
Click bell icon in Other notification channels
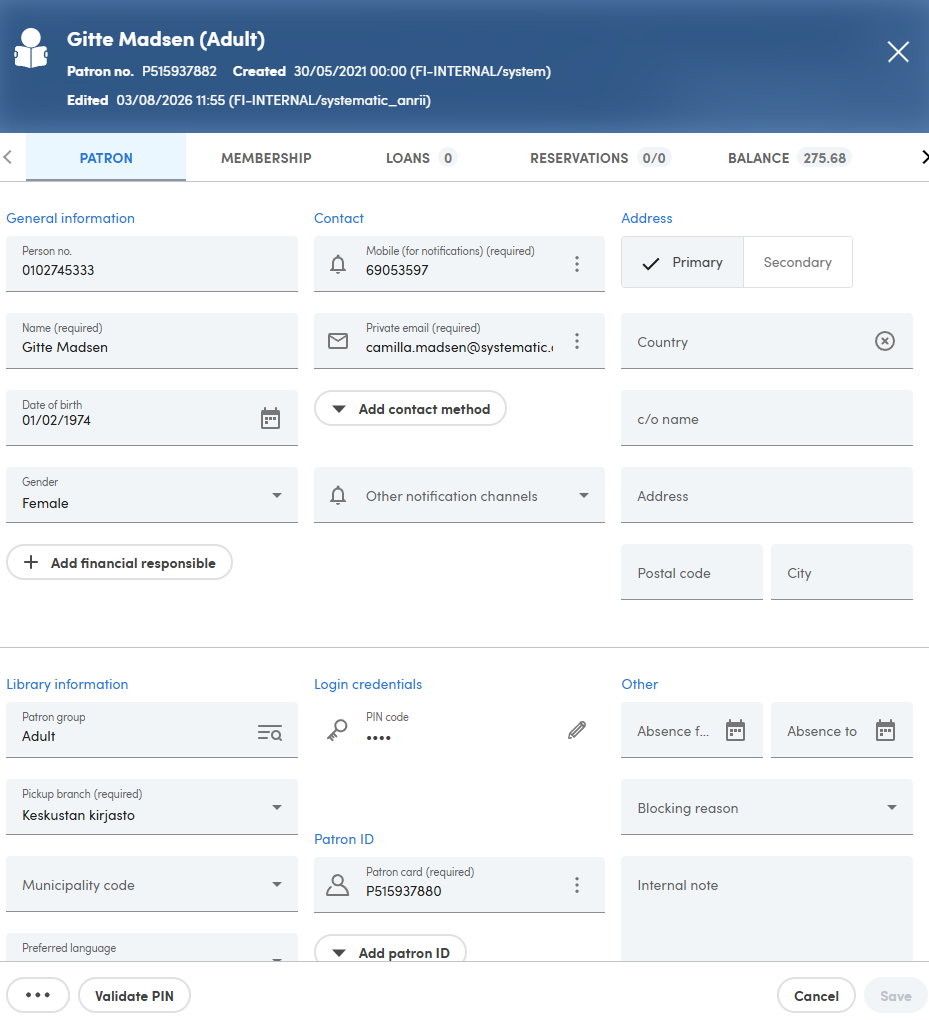coord(338,496)
